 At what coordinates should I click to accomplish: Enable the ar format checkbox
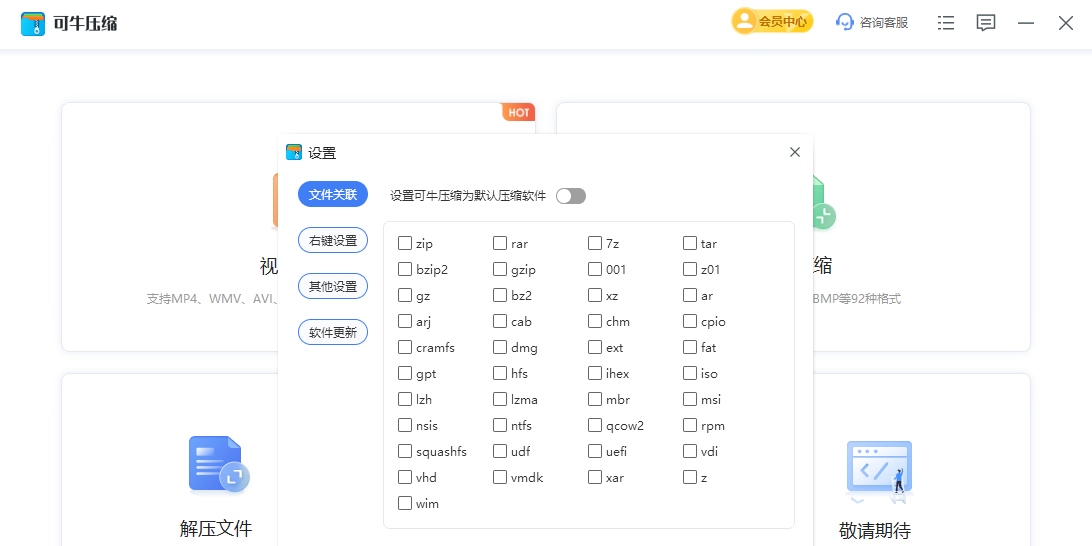689,295
